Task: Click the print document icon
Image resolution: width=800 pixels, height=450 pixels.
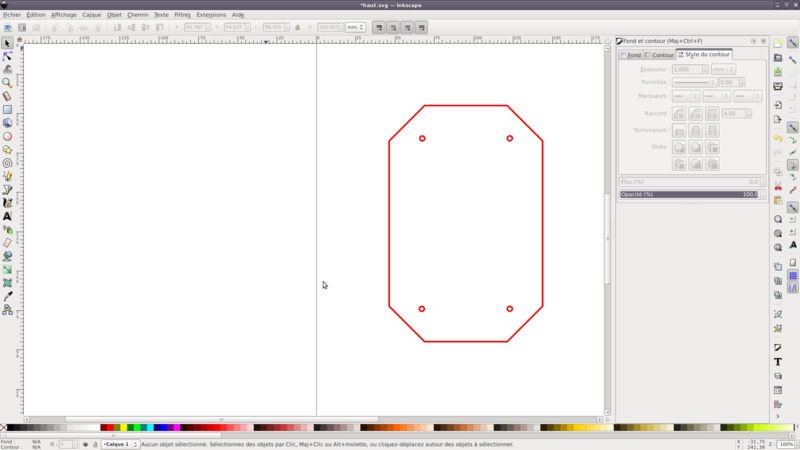Action: pyautogui.click(x=778, y=87)
